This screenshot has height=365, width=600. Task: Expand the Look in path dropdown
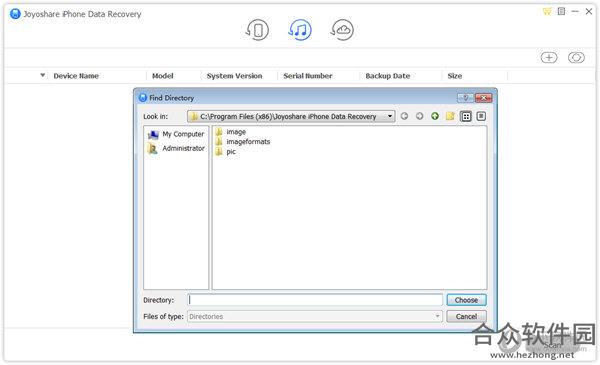[390, 116]
